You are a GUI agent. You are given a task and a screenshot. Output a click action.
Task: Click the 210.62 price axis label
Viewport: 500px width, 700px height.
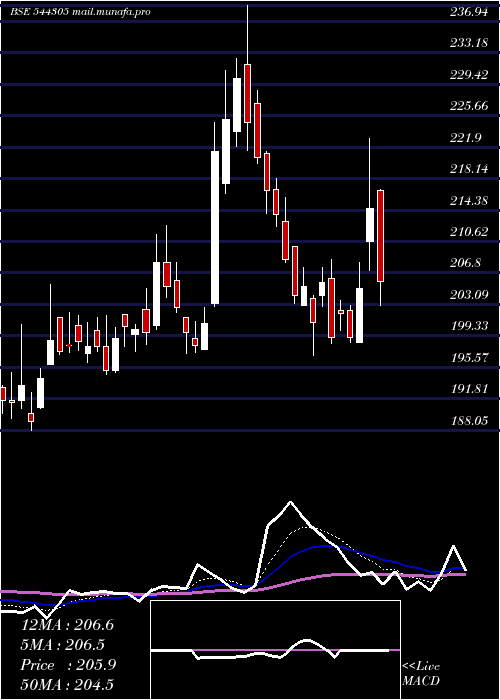tap(468, 232)
